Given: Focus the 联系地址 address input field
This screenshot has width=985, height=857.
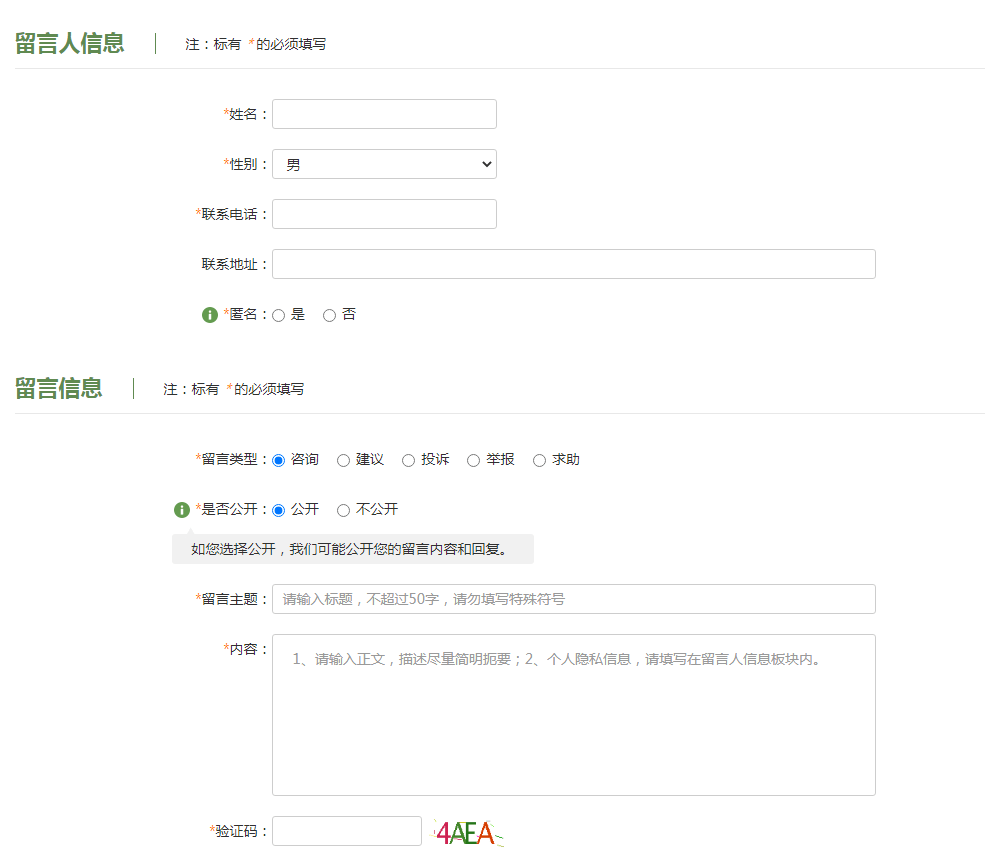Looking at the screenshot, I should tap(574, 264).
